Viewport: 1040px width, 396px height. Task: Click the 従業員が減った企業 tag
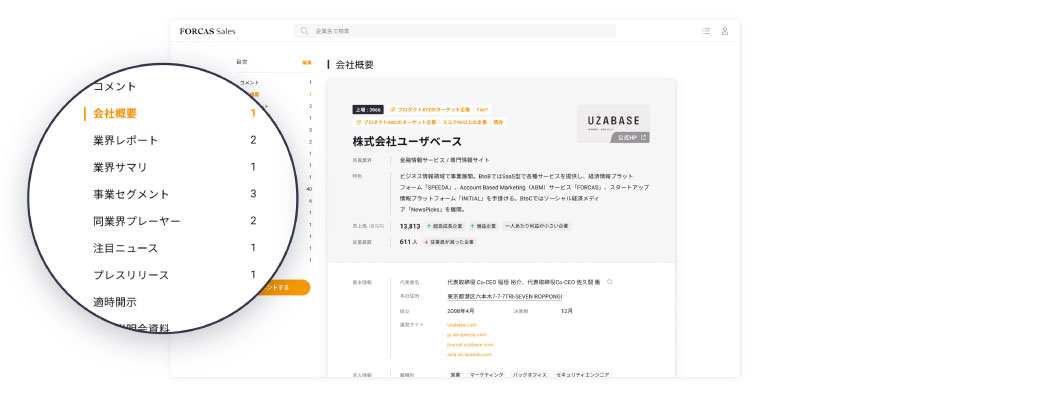450,242
